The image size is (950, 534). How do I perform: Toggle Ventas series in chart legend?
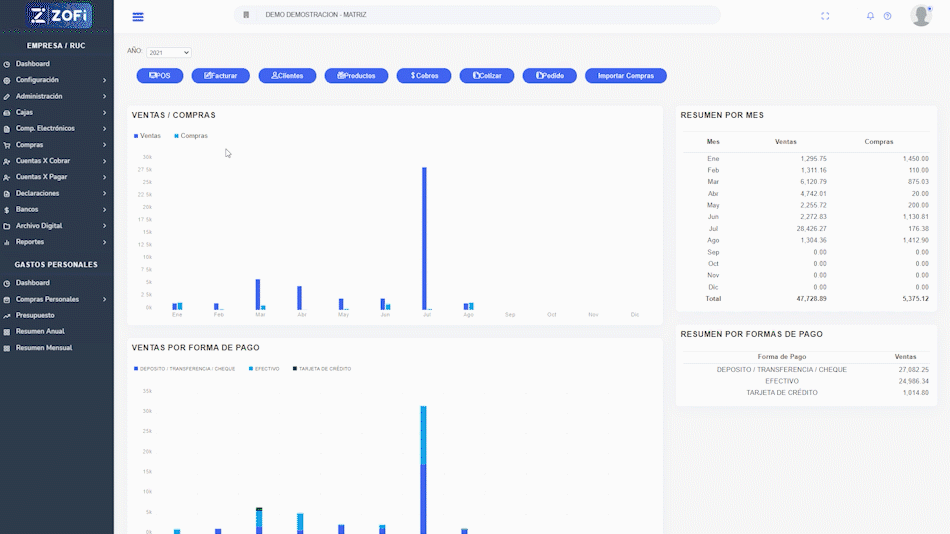(147, 136)
